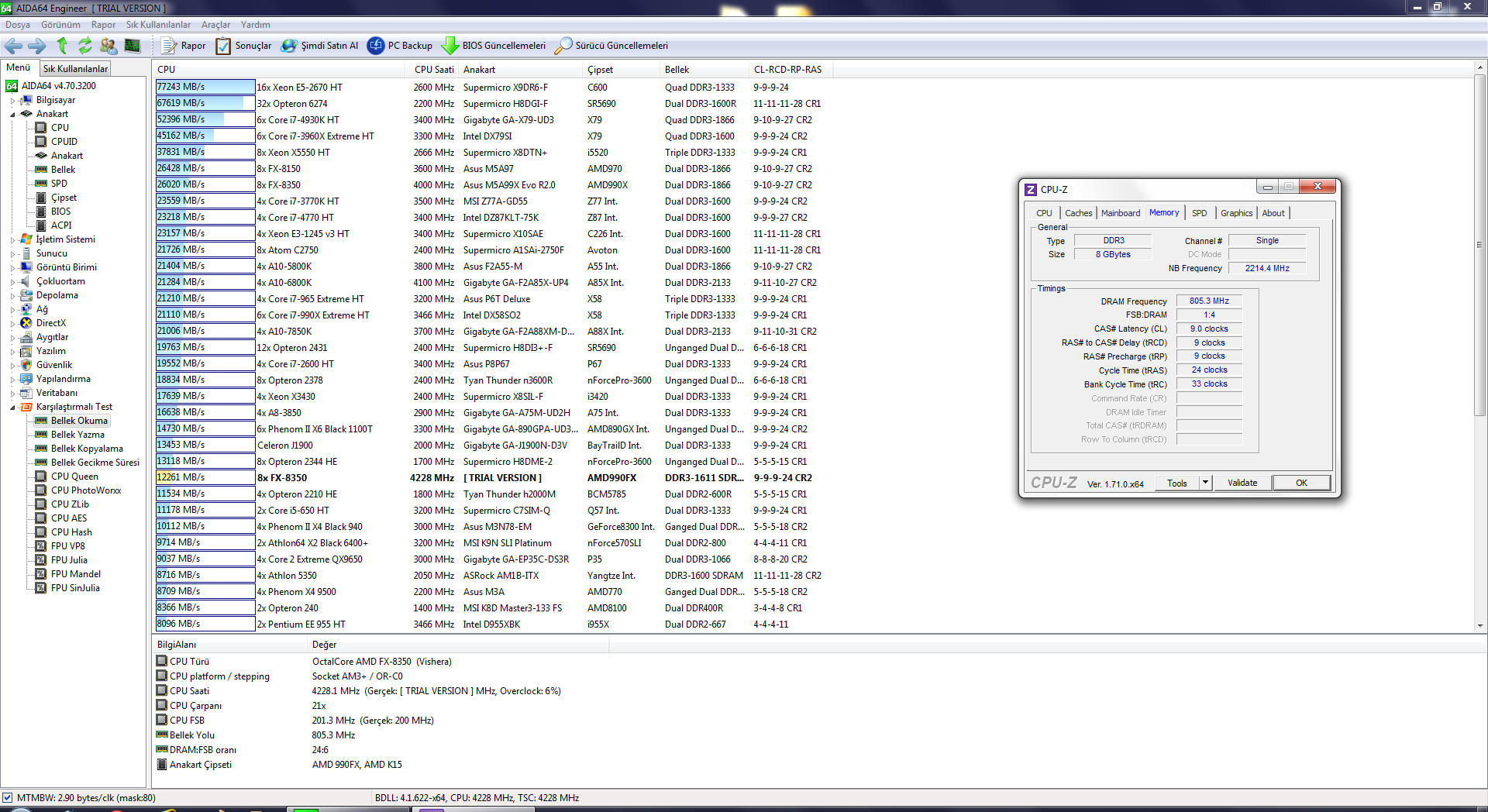
Task: Select Bellek Kopyalama benchmark
Action: coord(87,449)
